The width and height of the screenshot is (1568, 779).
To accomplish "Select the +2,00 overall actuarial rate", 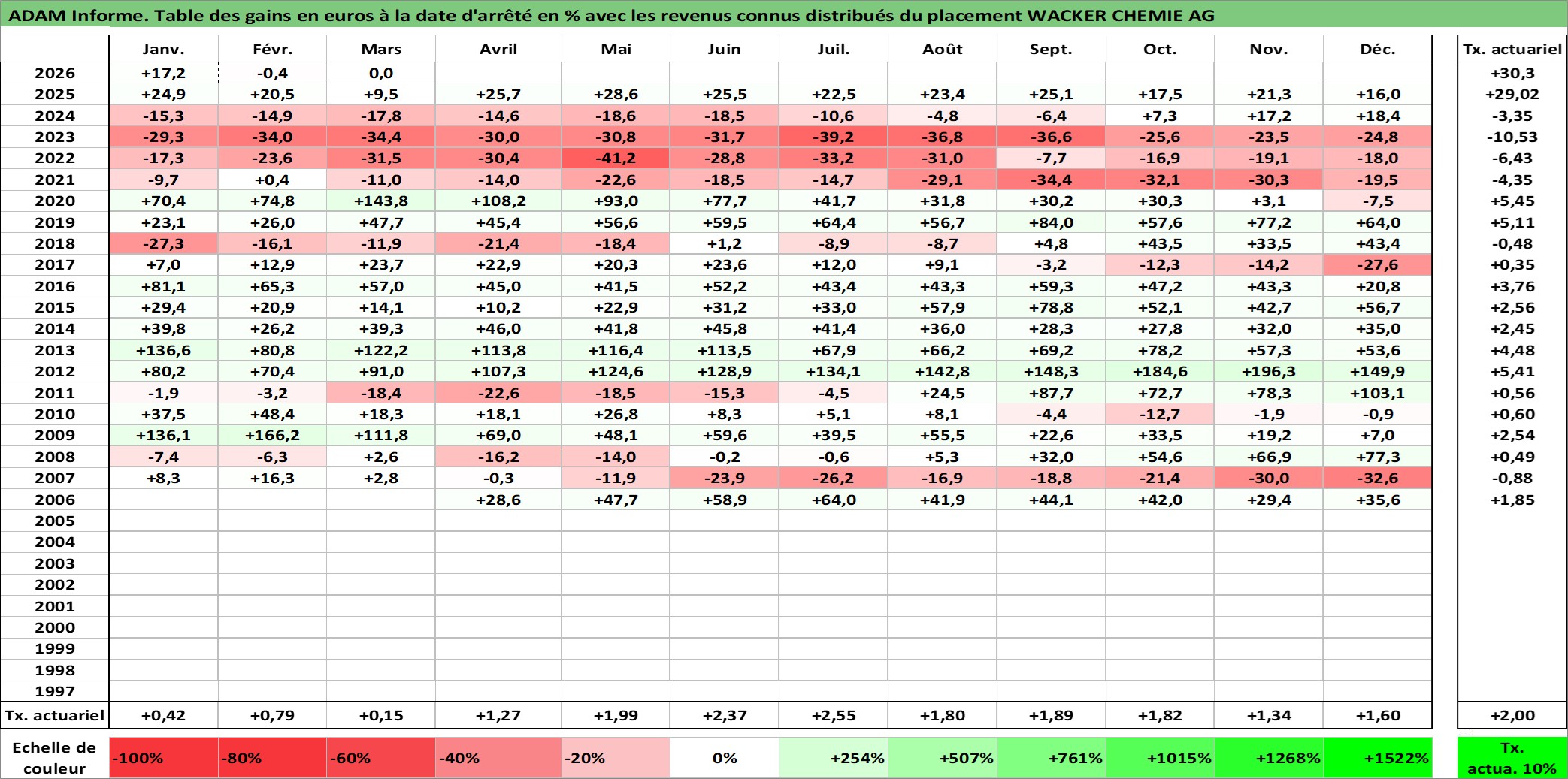I will tap(1512, 715).
